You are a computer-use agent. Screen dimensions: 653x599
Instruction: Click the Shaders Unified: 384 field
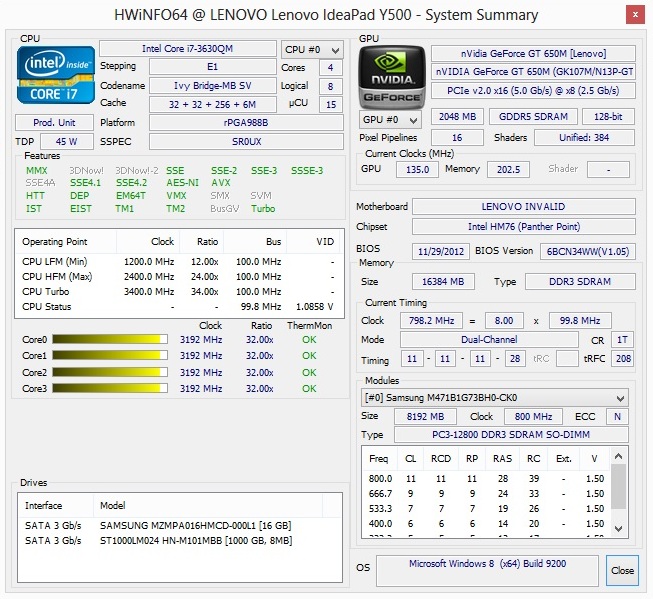tap(584, 137)
